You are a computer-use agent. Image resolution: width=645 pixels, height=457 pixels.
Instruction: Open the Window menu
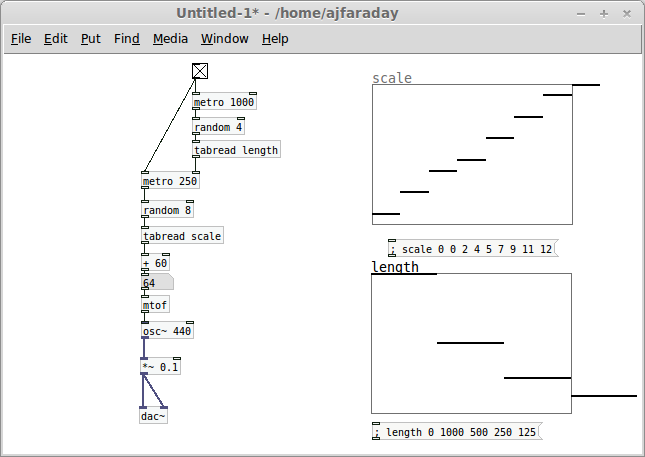click(x=225, y=39)
